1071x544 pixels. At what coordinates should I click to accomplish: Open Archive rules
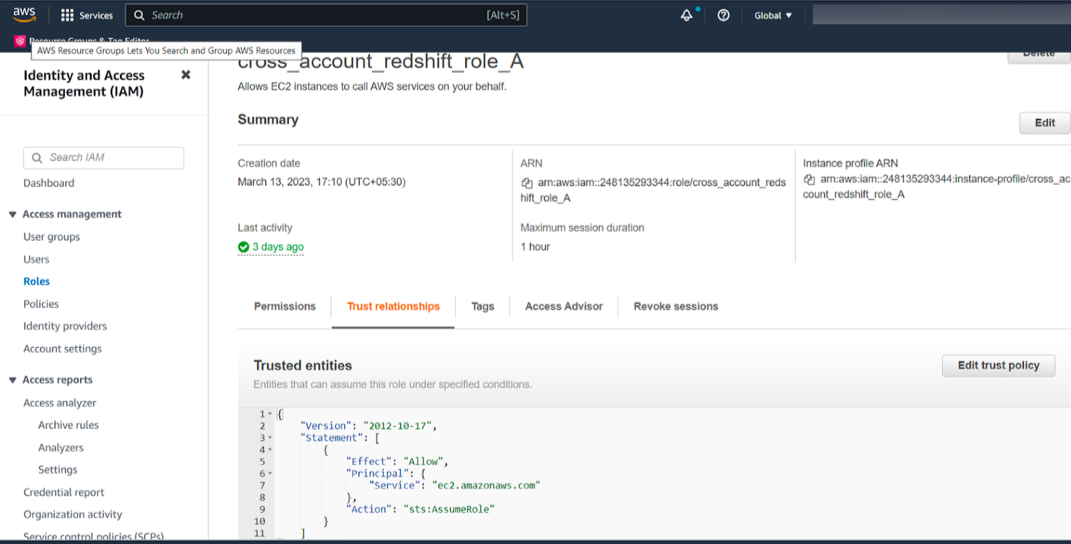click(x=68, y=425)
